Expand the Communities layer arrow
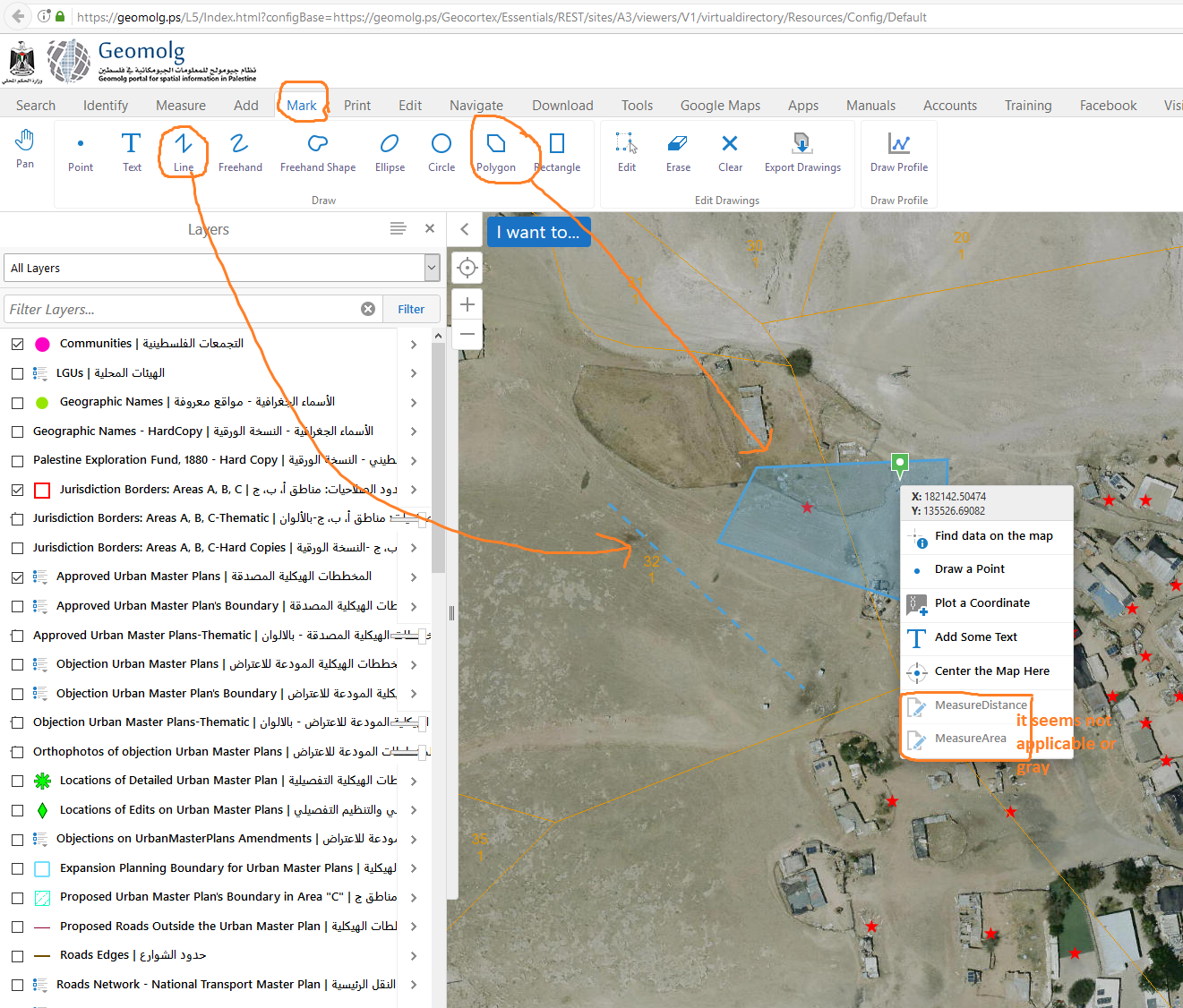Screen dimensions: 1183x1008 click(413, 344)
